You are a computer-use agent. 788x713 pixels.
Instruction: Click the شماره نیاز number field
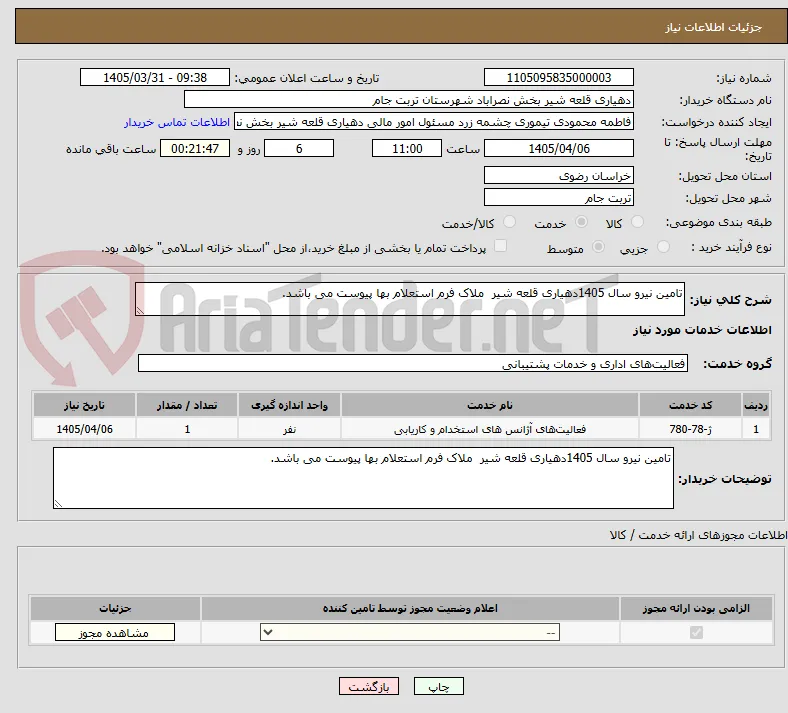coord(559,77)
